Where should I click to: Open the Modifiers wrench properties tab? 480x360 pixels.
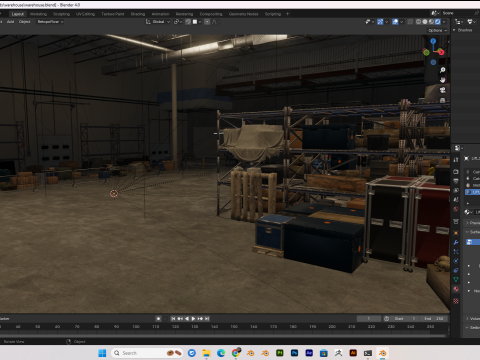[456, 242]
